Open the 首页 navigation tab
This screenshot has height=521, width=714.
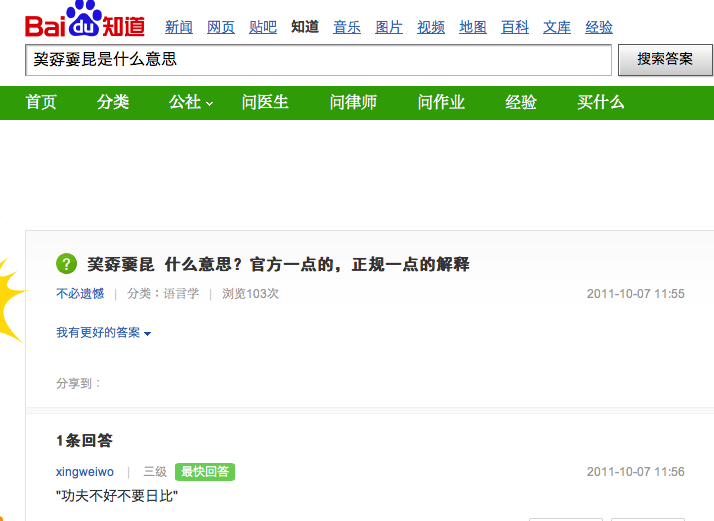coord(41,102)
